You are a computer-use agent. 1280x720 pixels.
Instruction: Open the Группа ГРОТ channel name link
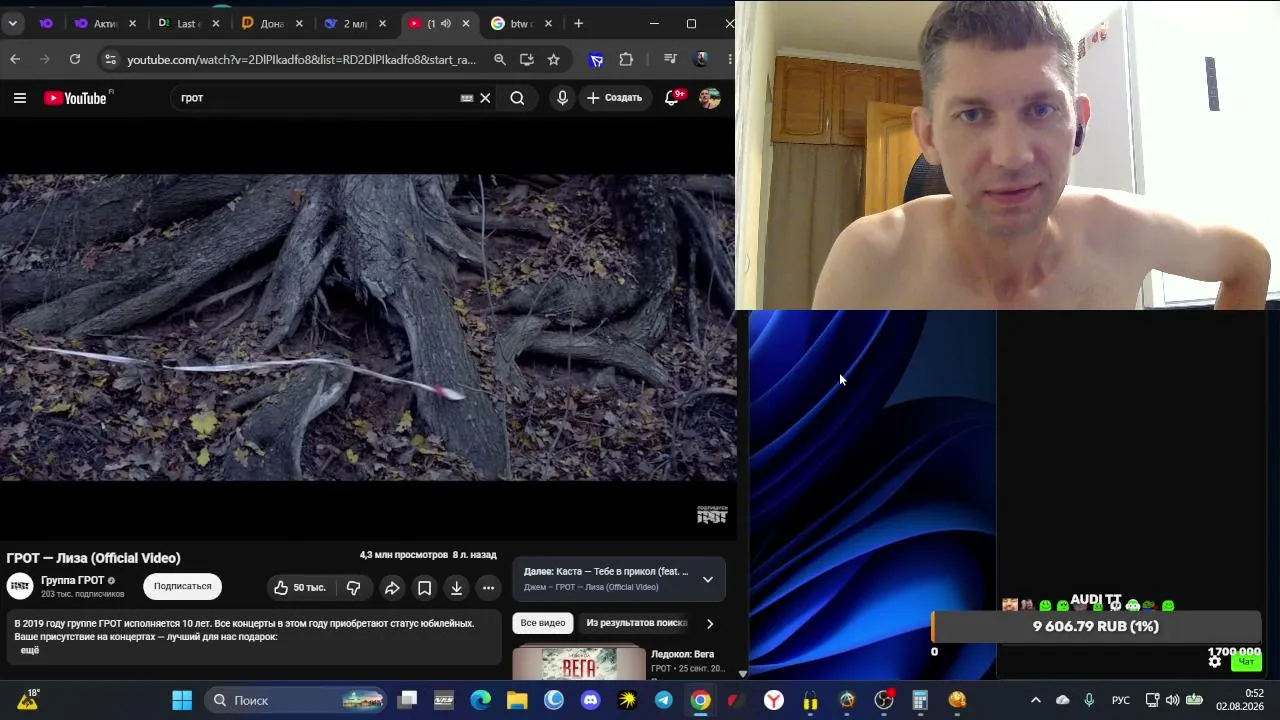coord(72,581)
